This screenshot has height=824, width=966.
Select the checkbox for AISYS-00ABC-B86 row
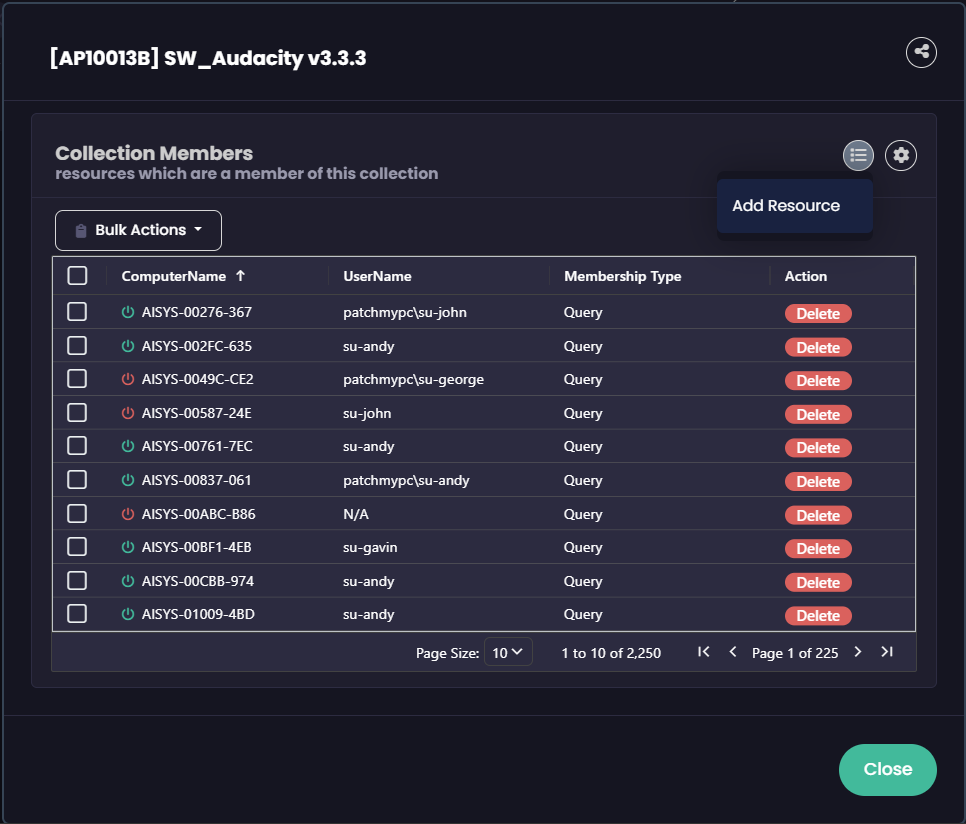click(77, 514)
